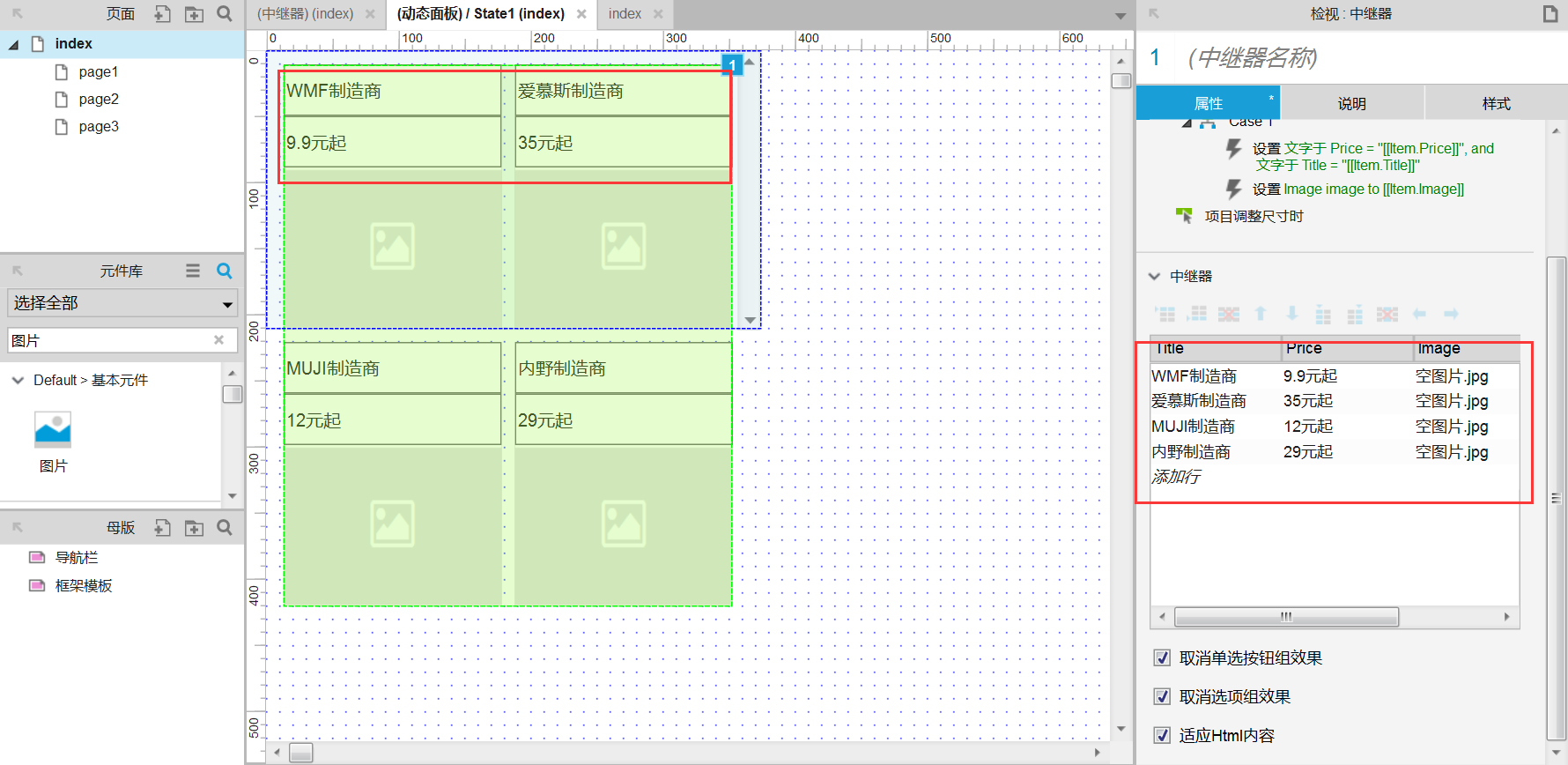Click the repeater badge number 1
This screenshot has width=1568, height=765.
click(x=732, y=64)
